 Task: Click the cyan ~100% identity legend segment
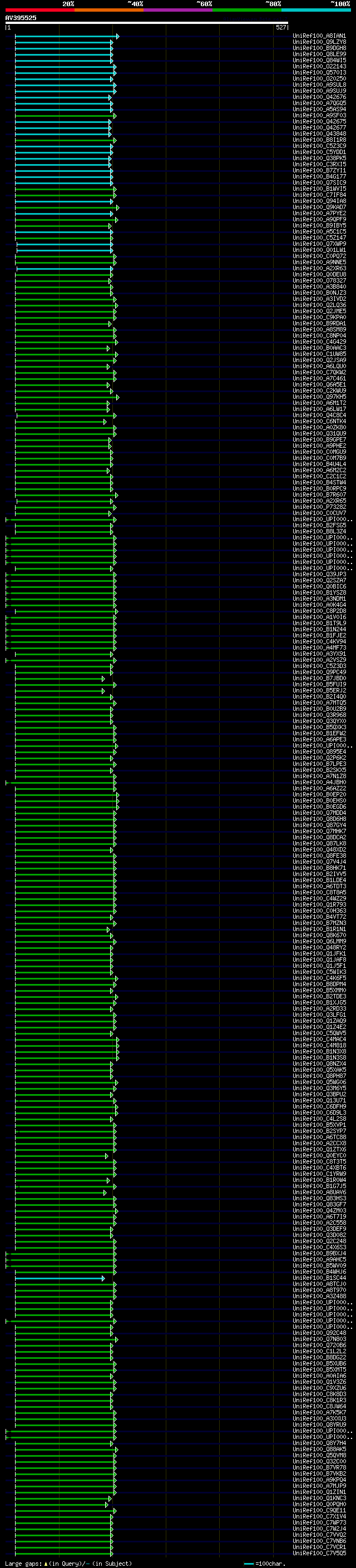[316, 10]
